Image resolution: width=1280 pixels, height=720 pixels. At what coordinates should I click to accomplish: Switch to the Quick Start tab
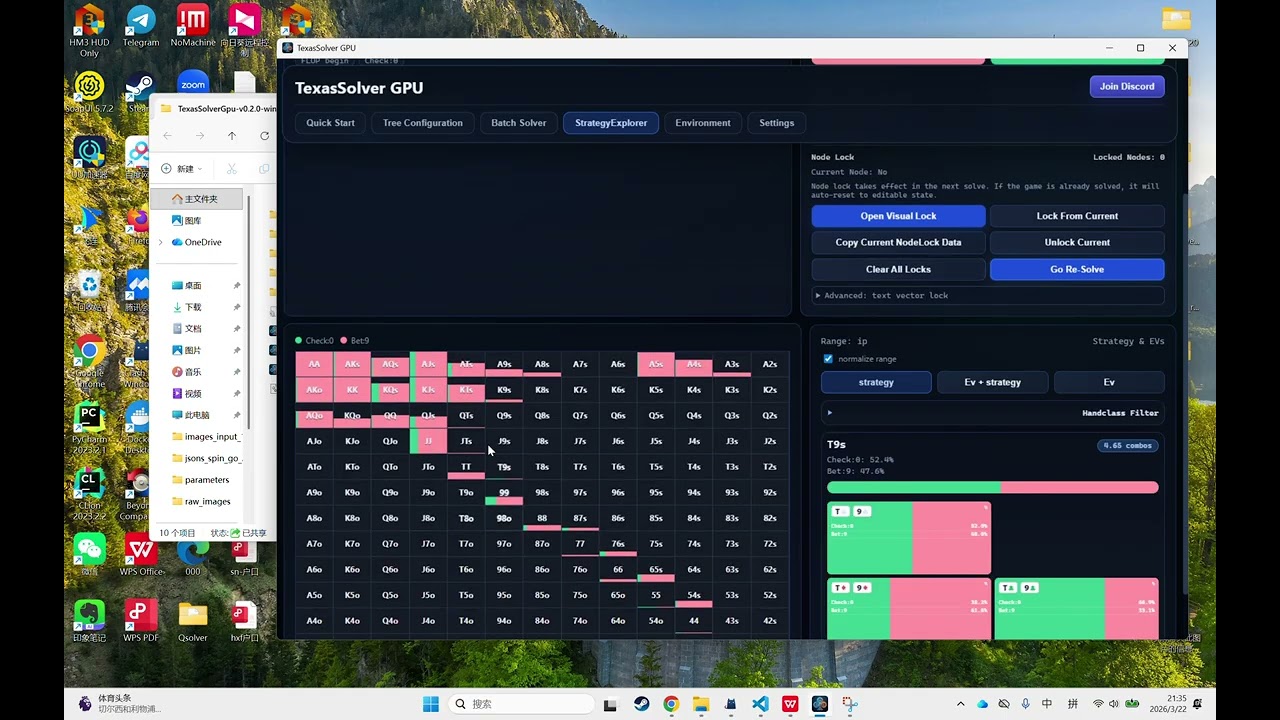(330, 123)
